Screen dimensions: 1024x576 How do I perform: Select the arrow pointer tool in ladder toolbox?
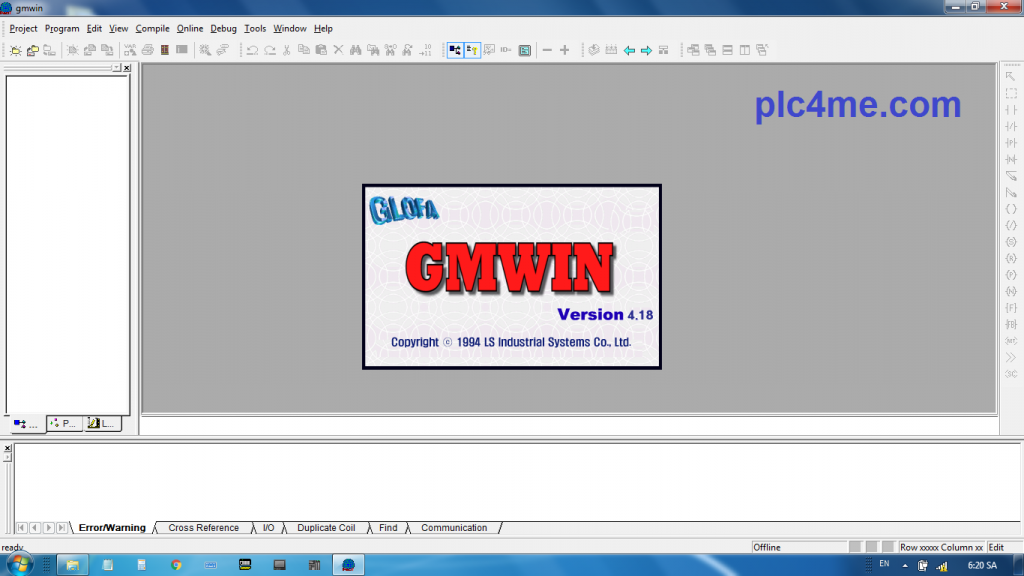(x=1011, y=77)
